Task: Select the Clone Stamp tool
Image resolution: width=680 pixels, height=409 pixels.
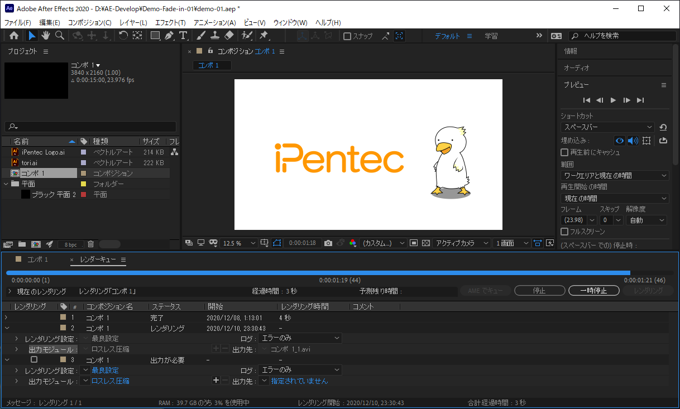Action: pos(215,36)
